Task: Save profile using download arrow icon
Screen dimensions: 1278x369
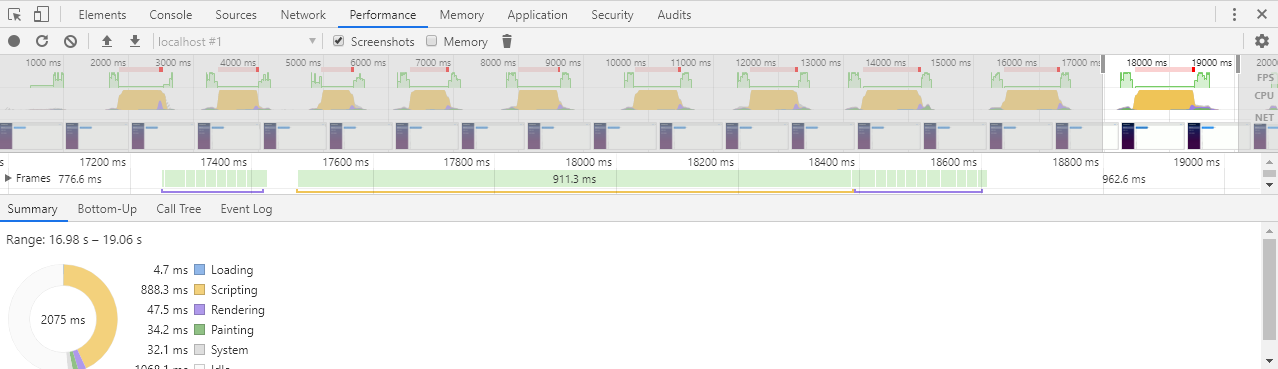Action: [135, 41]
